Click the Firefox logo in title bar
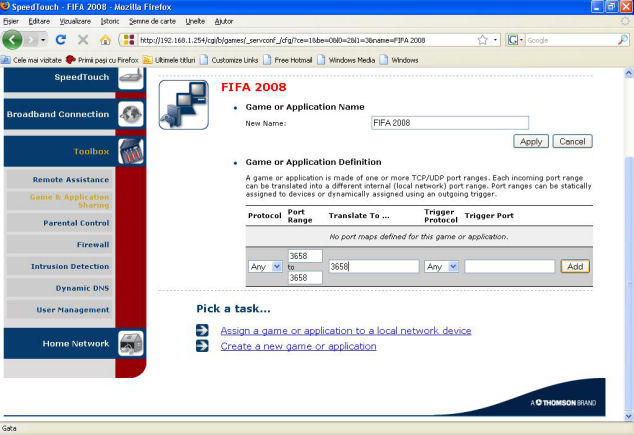This screenshot has width=634, height=435. click(x=5, y=6)
